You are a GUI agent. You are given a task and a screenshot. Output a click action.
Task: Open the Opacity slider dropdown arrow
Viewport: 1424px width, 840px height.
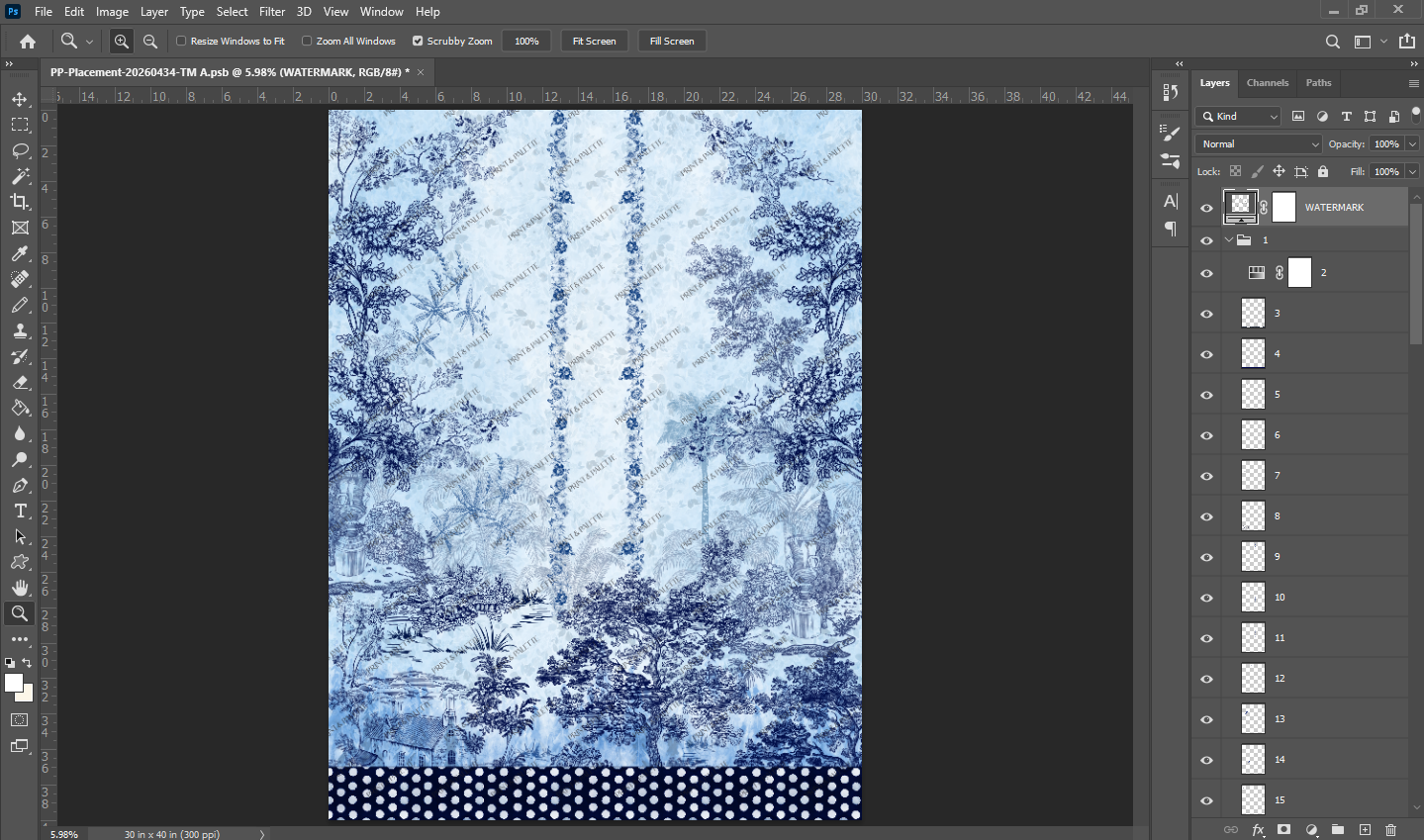(x=1412, y=144)
